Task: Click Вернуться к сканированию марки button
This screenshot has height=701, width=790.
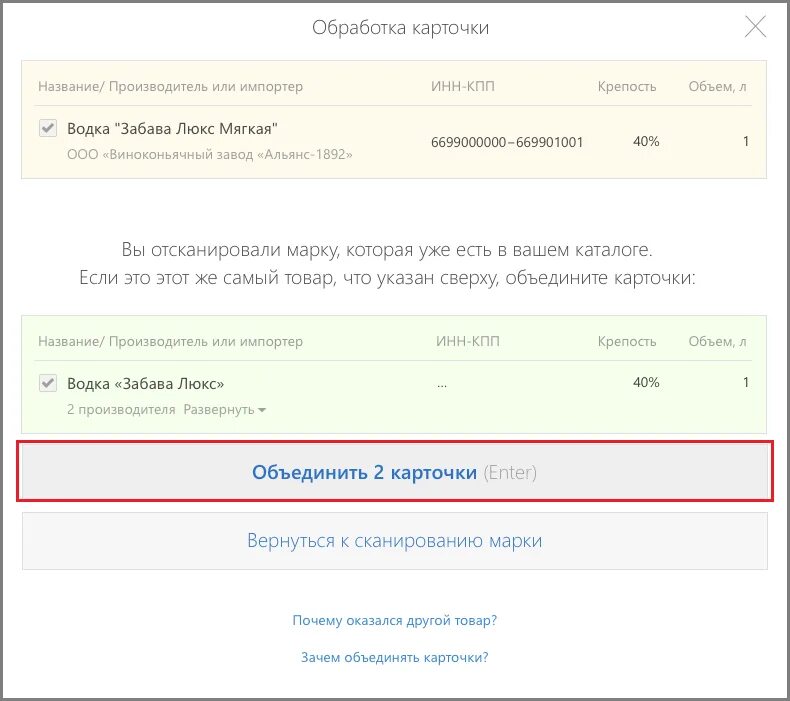Action: click(x=394, y=541)
